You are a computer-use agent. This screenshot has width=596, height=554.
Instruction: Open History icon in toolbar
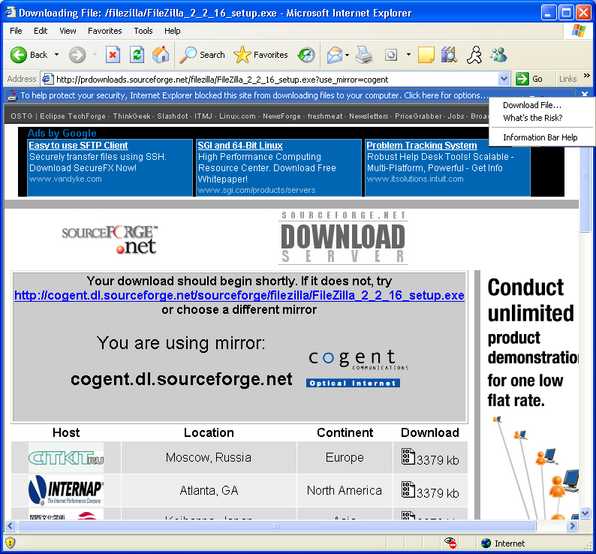[x=306, y=55]
